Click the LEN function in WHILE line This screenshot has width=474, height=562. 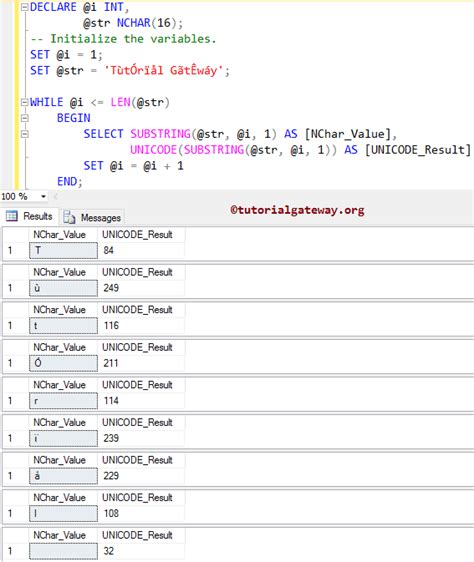click(x=120, y=103)
